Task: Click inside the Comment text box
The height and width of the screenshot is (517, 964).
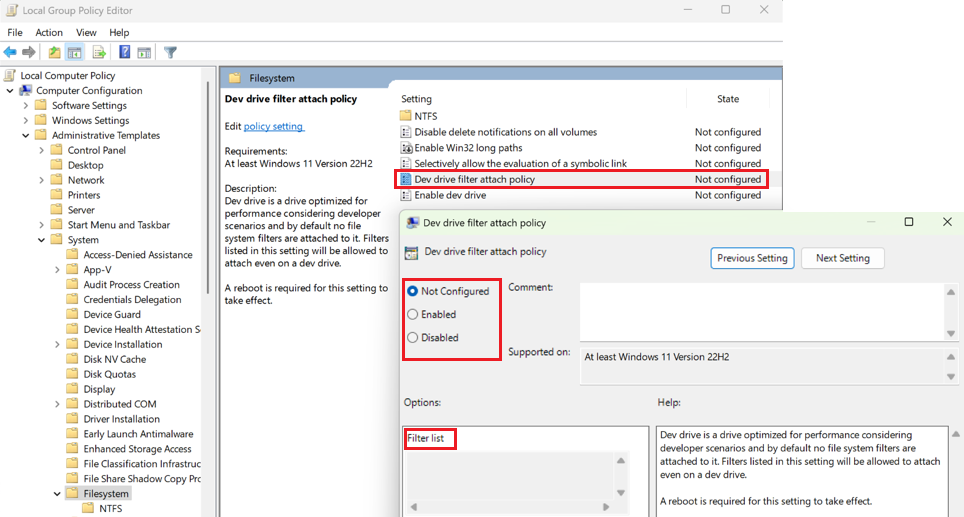Action: (x=761, y=312)
